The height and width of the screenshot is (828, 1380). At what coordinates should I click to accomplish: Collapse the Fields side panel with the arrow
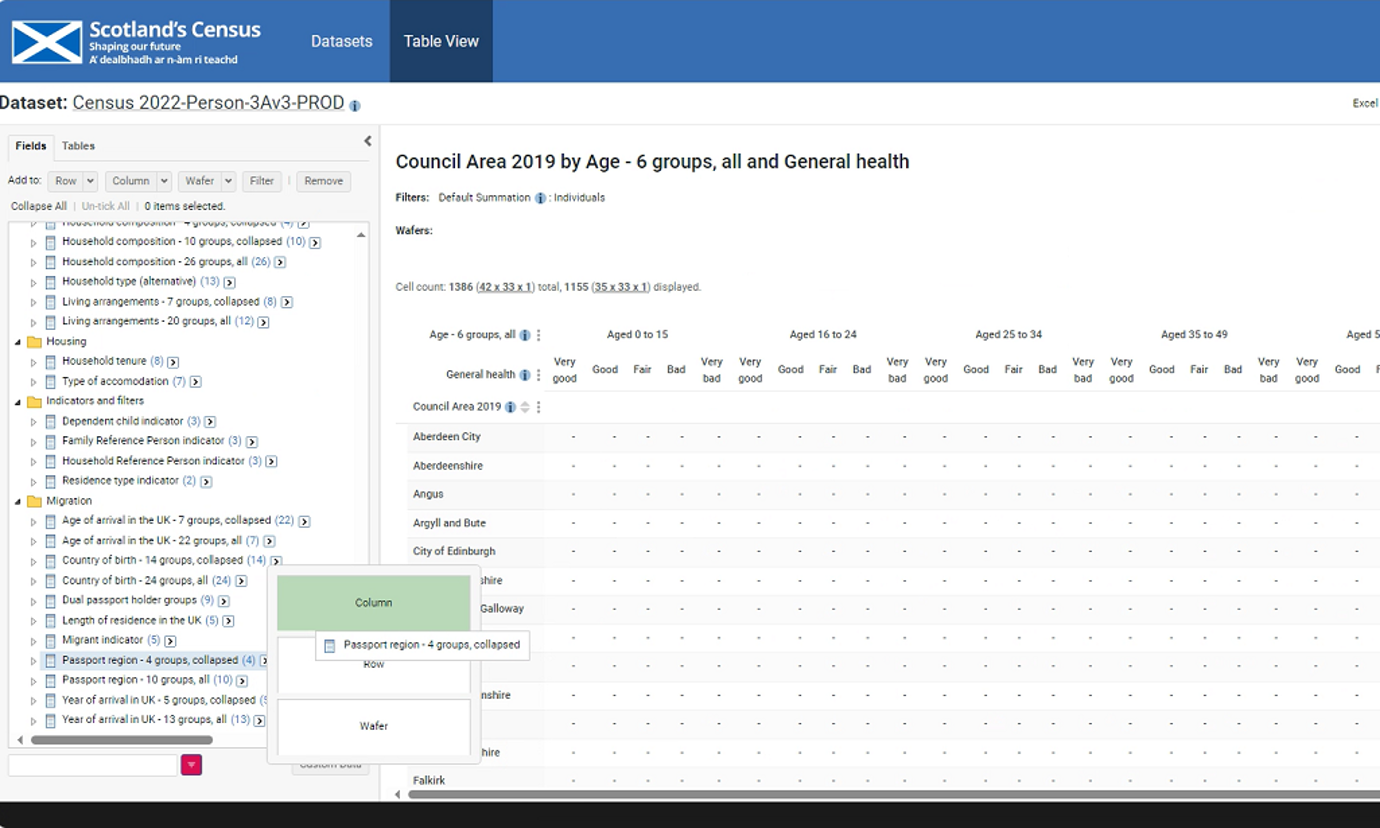click(367, 142)
